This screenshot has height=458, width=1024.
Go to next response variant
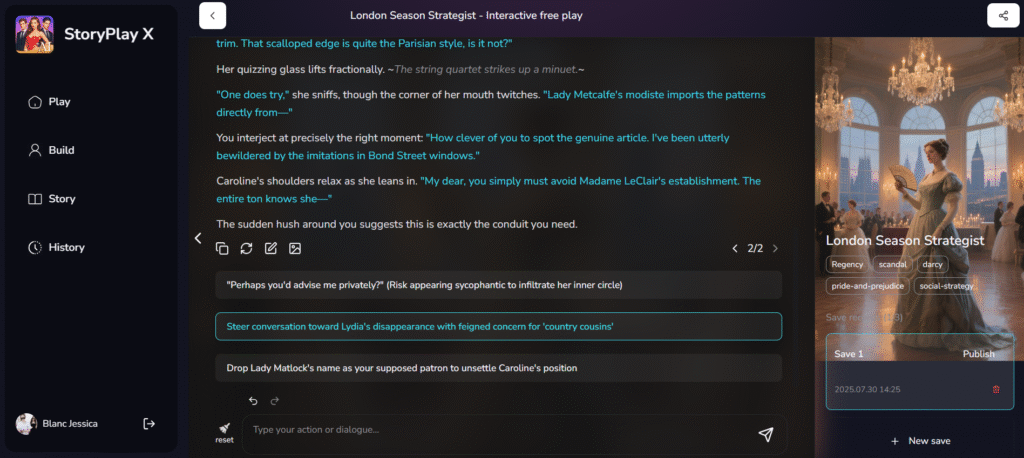tap(775, 248)
